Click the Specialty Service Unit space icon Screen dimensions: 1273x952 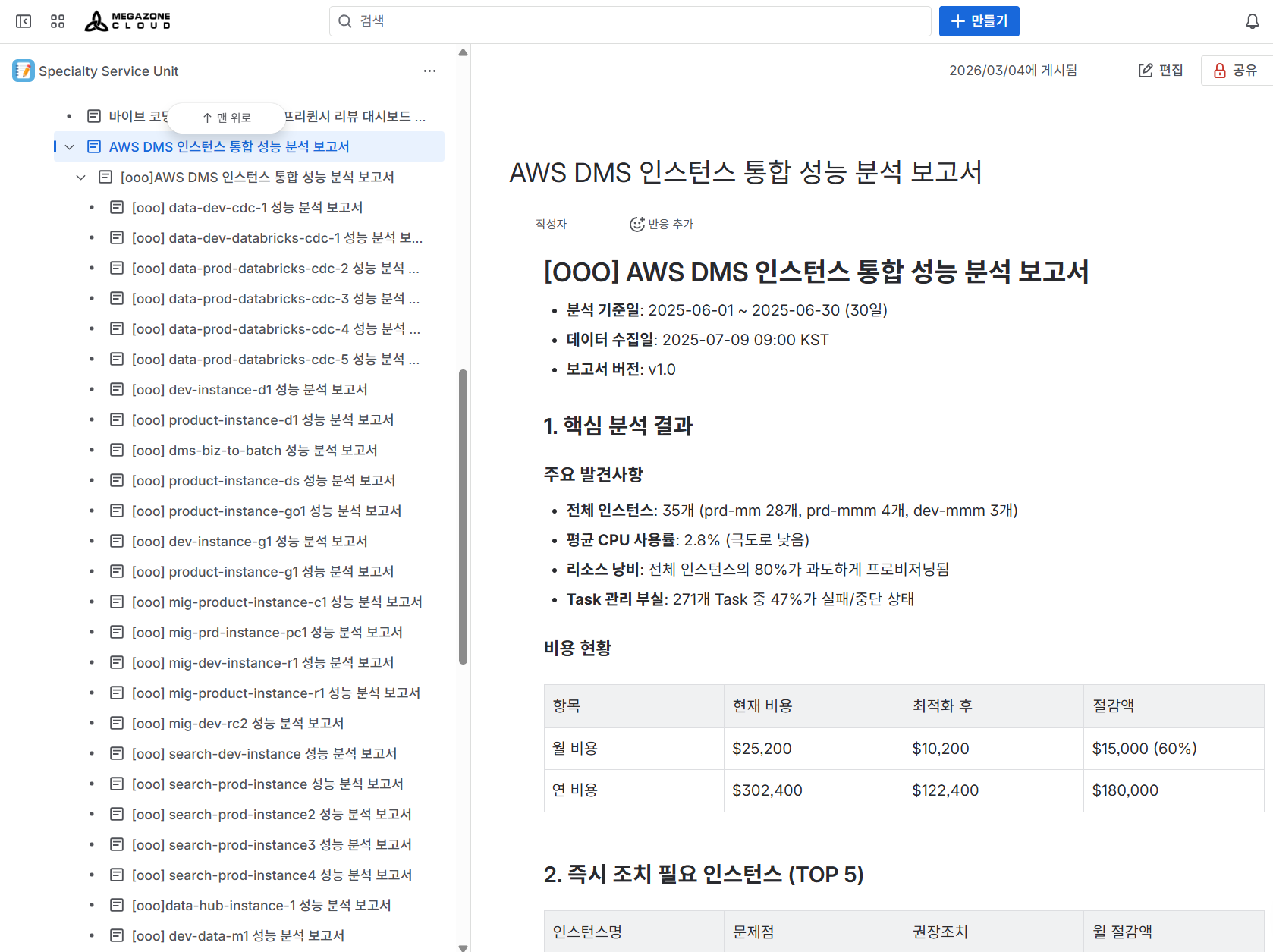[x=24, y=71]
